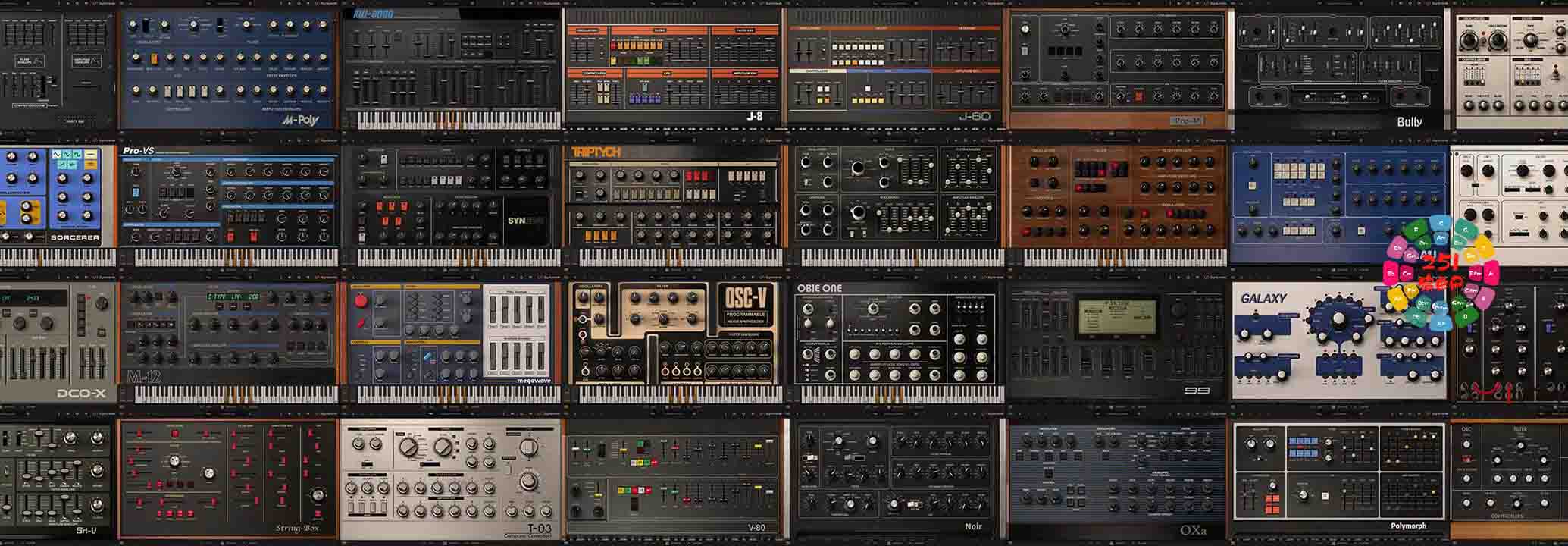Screen dimensions: 1568x546
Task: Click the Pro-VS piano keyboard
Action: [236, 257]
